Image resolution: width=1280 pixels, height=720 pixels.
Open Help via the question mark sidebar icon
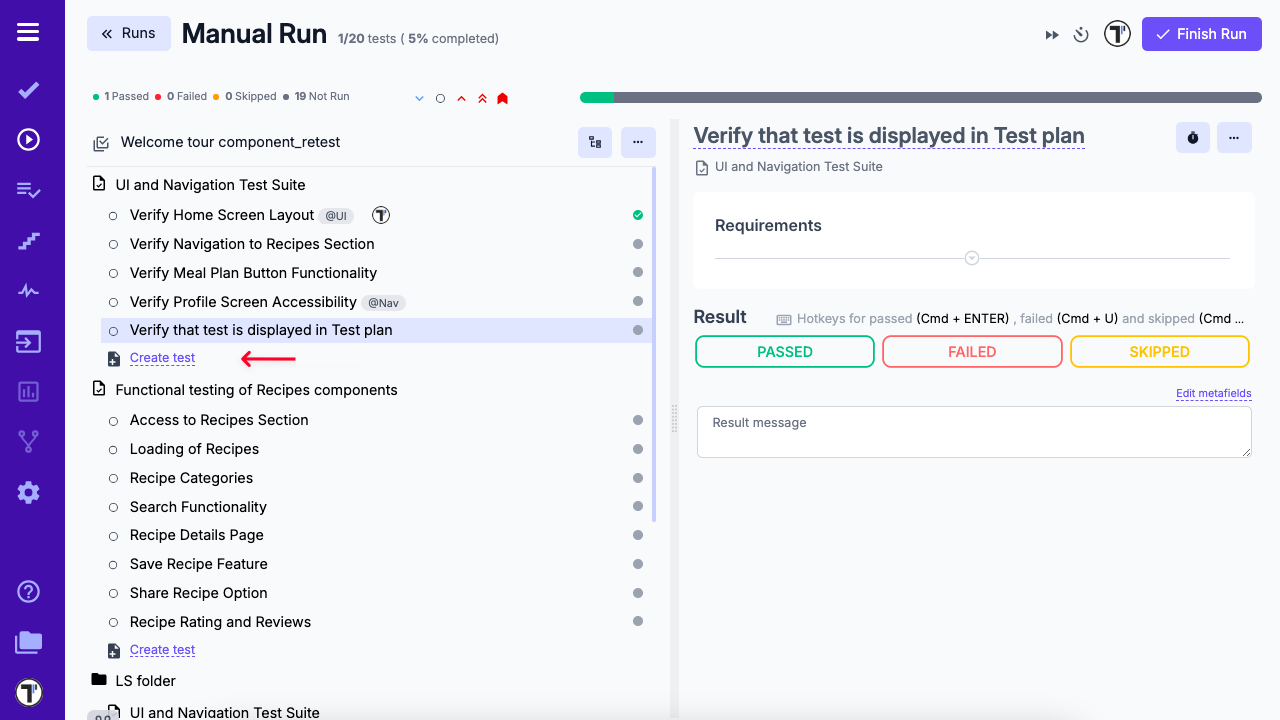(28, 592)
